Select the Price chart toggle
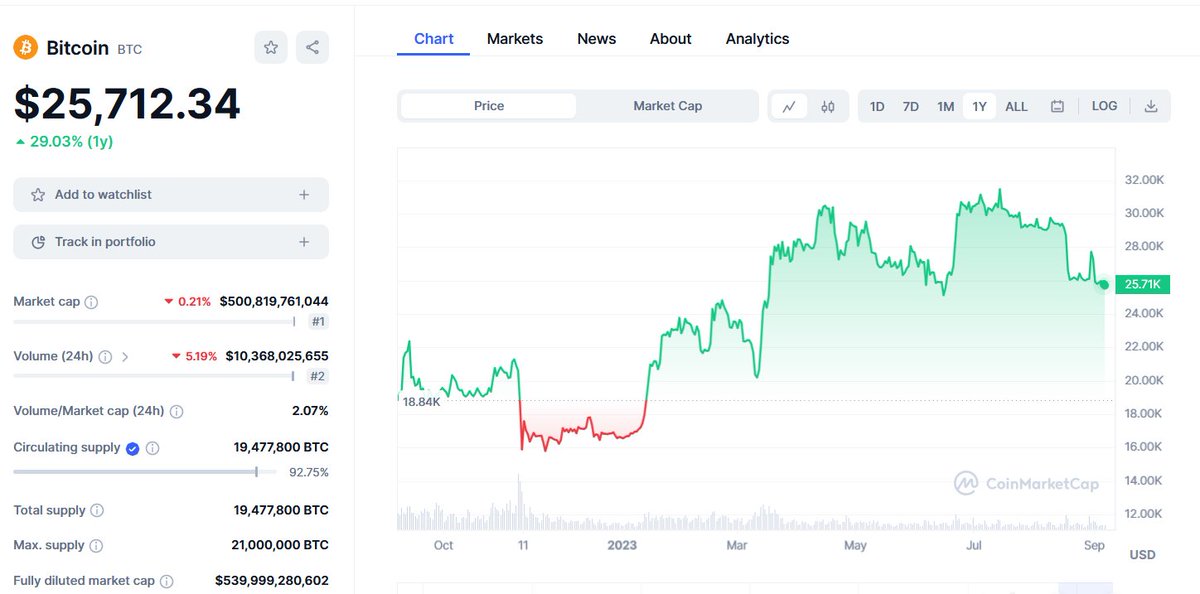 489,106
